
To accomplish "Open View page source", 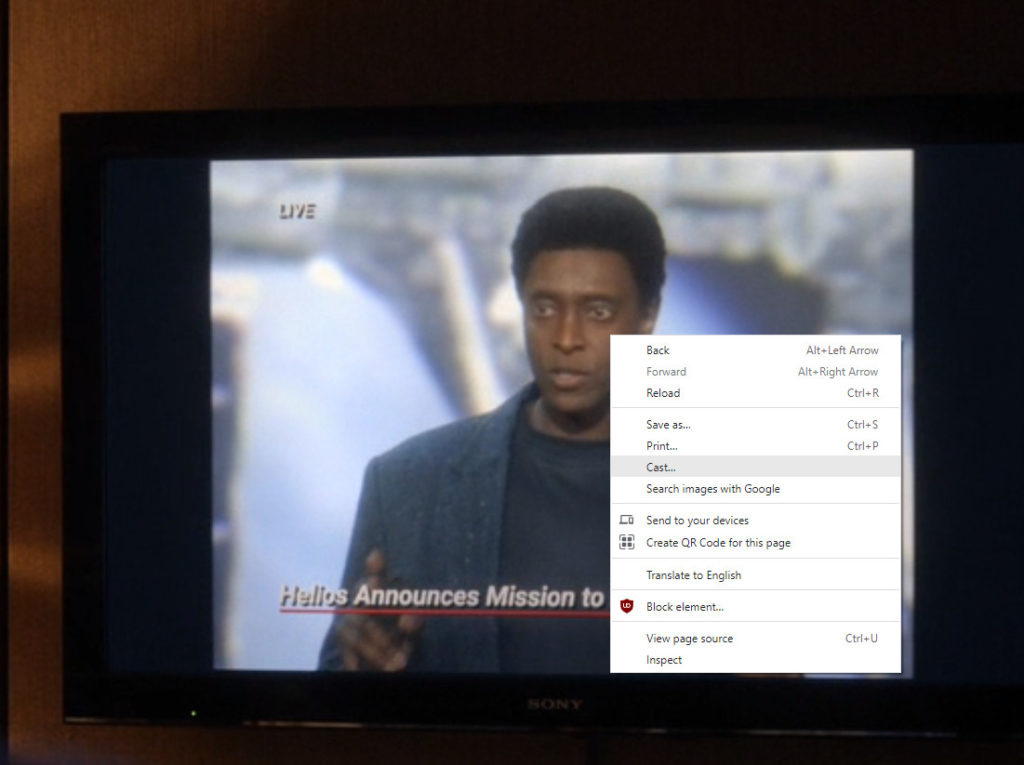I will pos(689,639).
